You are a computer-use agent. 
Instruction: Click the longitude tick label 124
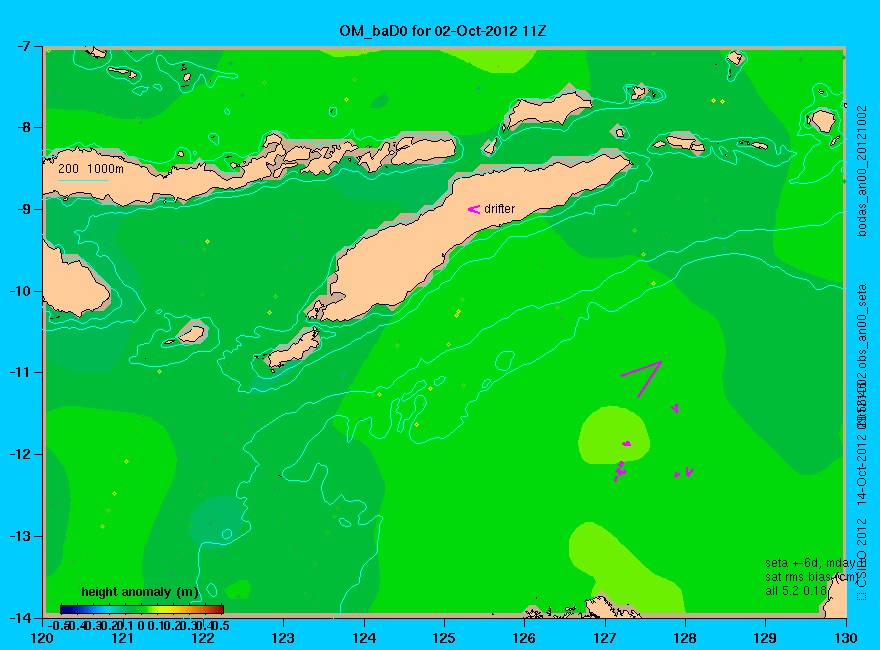(x=364, y=638)
